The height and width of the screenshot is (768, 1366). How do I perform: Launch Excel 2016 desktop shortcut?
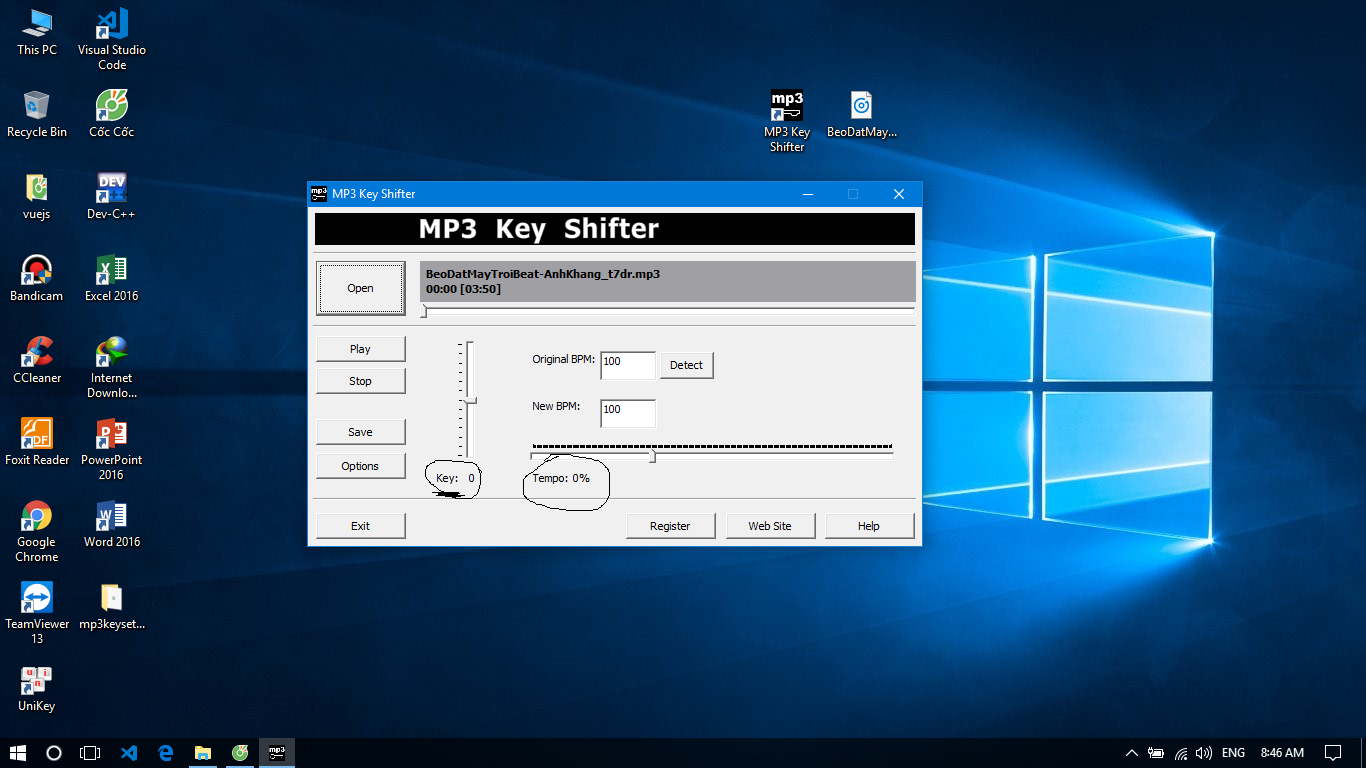click(112, 278)
